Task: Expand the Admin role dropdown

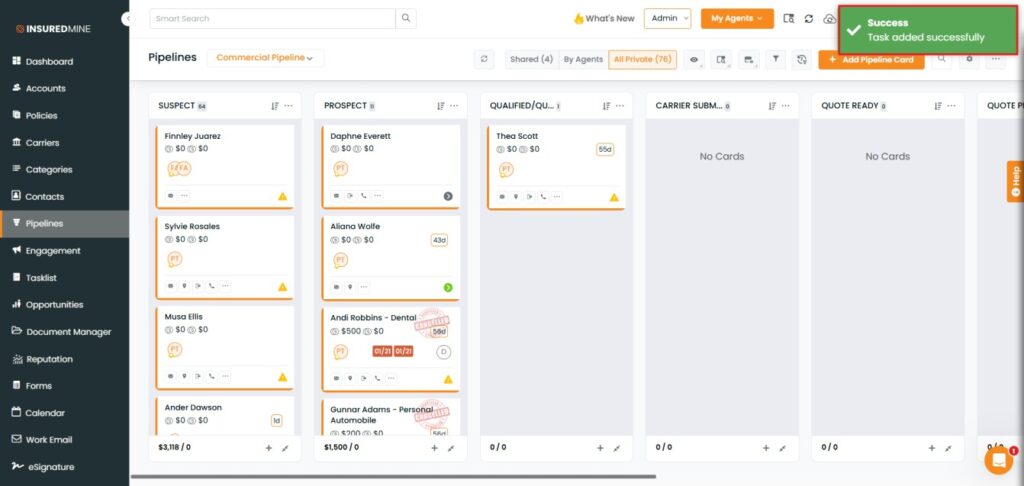Action: click(667, 18)
